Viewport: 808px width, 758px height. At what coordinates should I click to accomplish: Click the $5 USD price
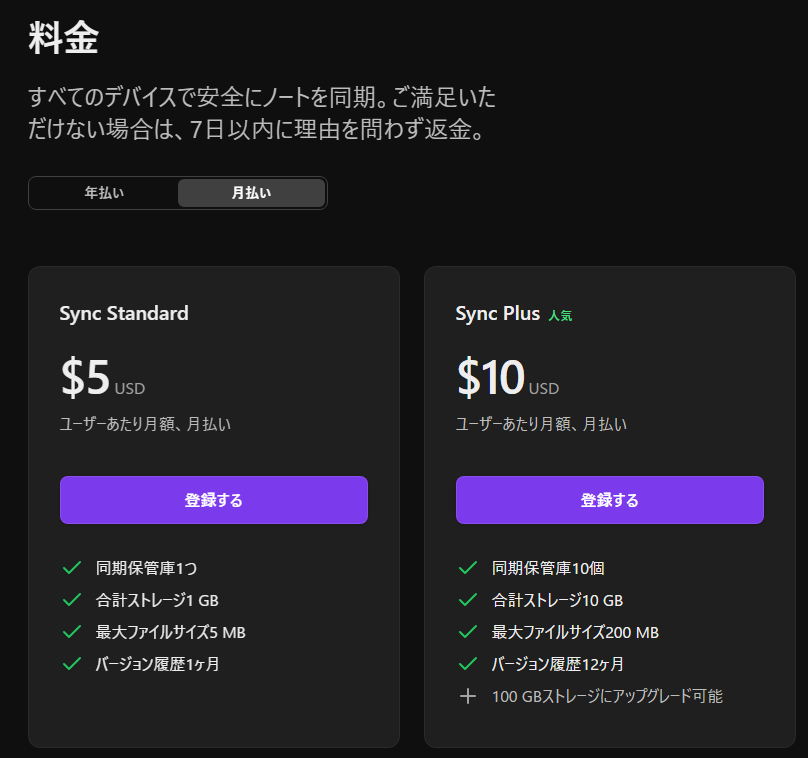[103, 377]
